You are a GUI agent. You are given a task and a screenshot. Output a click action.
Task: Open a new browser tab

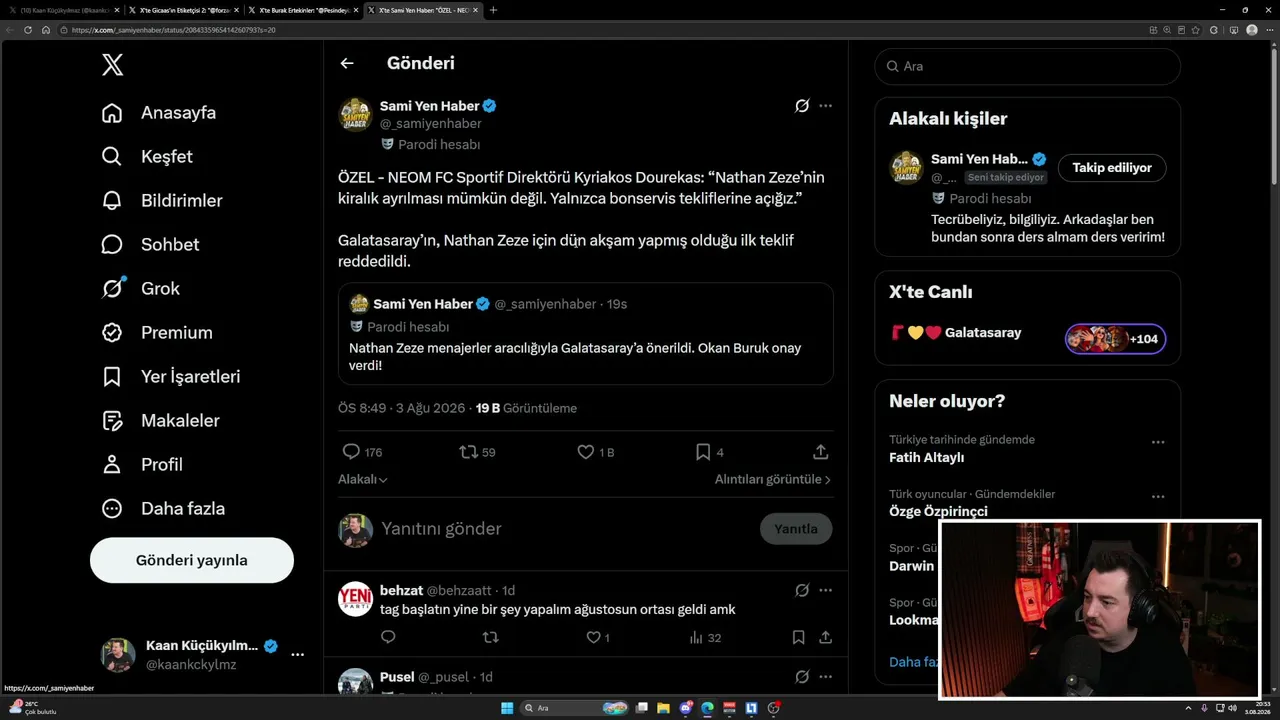[493, 10]
